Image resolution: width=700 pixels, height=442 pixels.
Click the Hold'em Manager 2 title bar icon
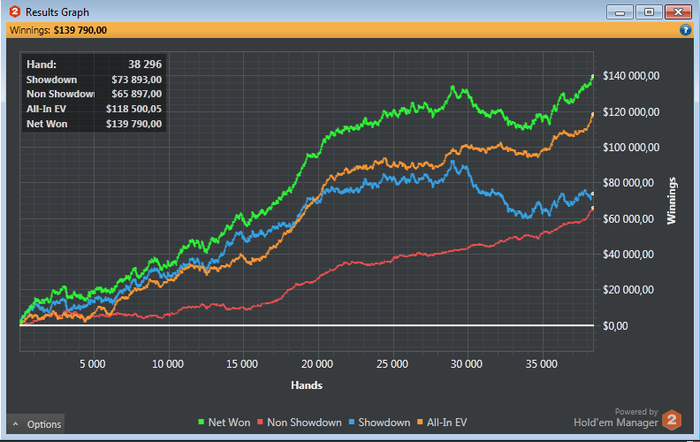[14, 12]
